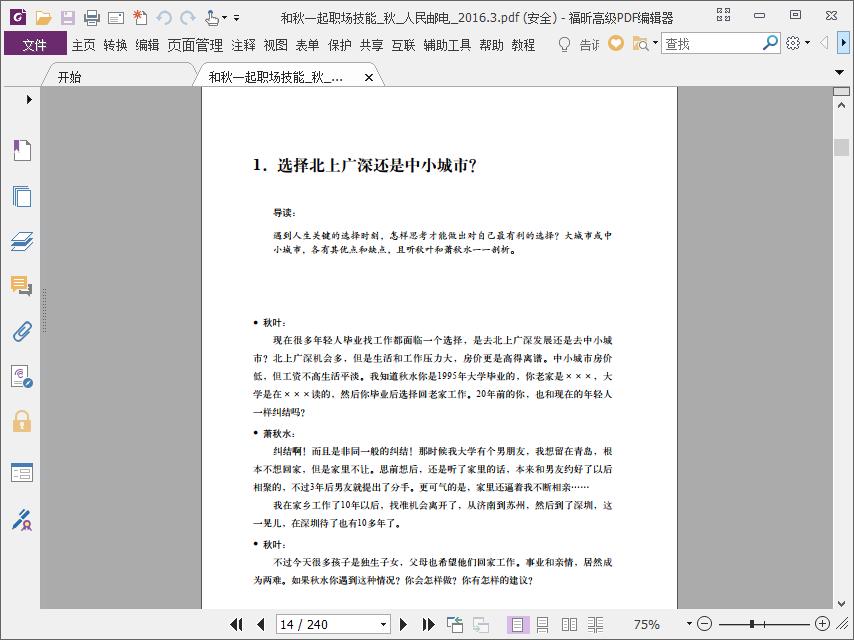Open the 14 / 240 page number dropdown
Image resolution: width=854 pixels, height=640 pixels.
click(x=383, y=624)
